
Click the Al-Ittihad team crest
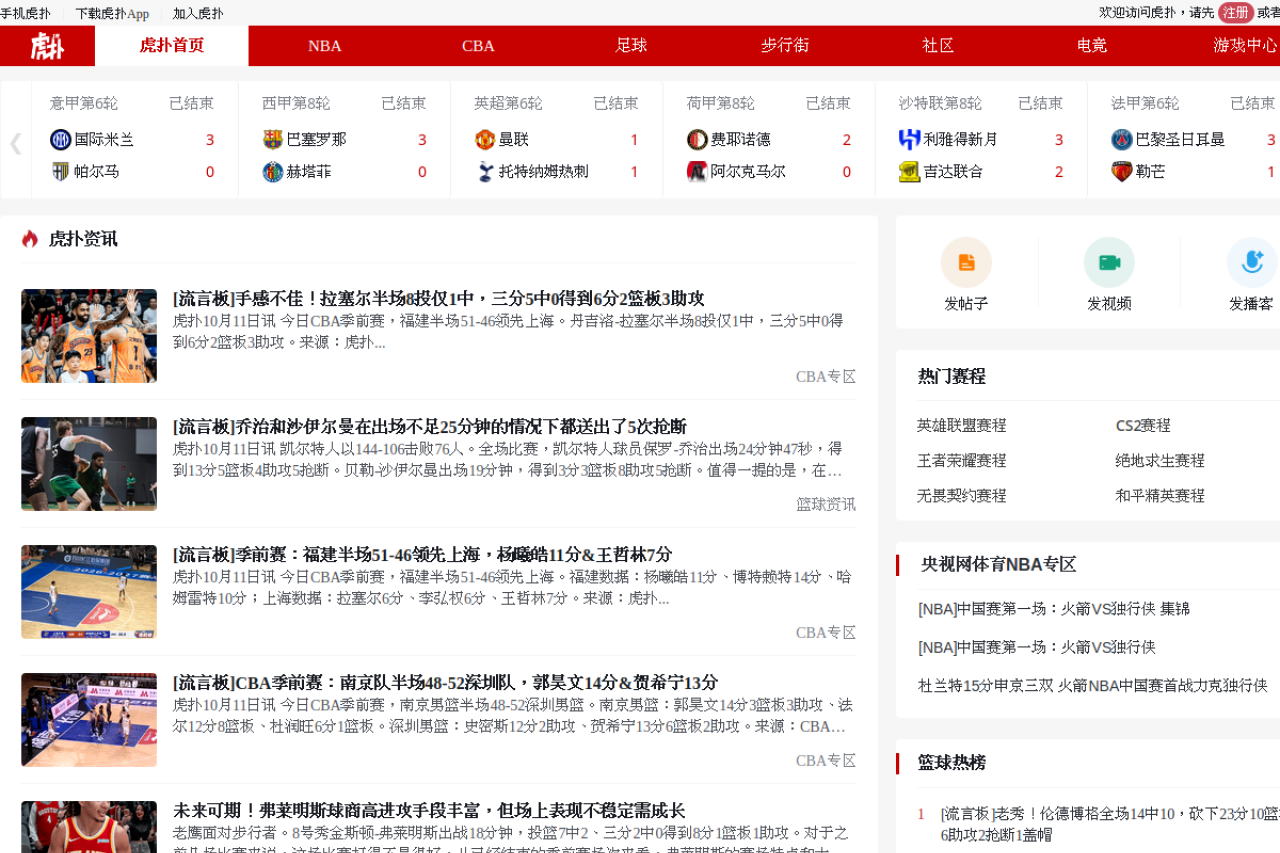(x=909, y=171)
